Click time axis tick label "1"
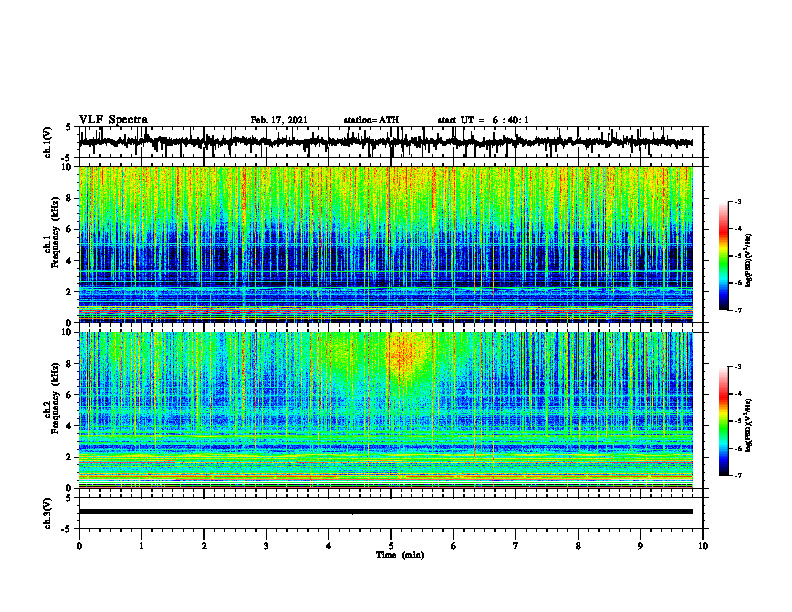 click(141, 546)
